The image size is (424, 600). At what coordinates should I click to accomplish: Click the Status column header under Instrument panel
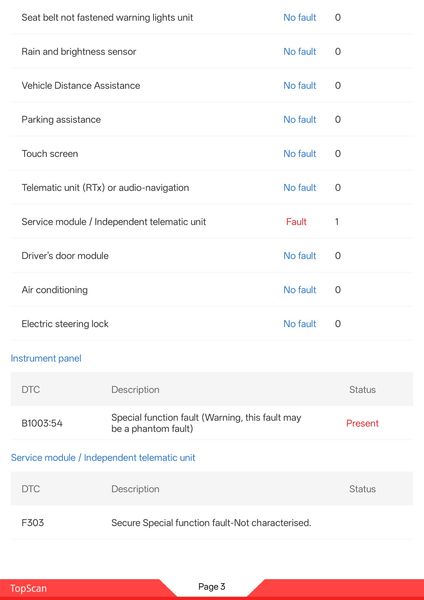362,390
